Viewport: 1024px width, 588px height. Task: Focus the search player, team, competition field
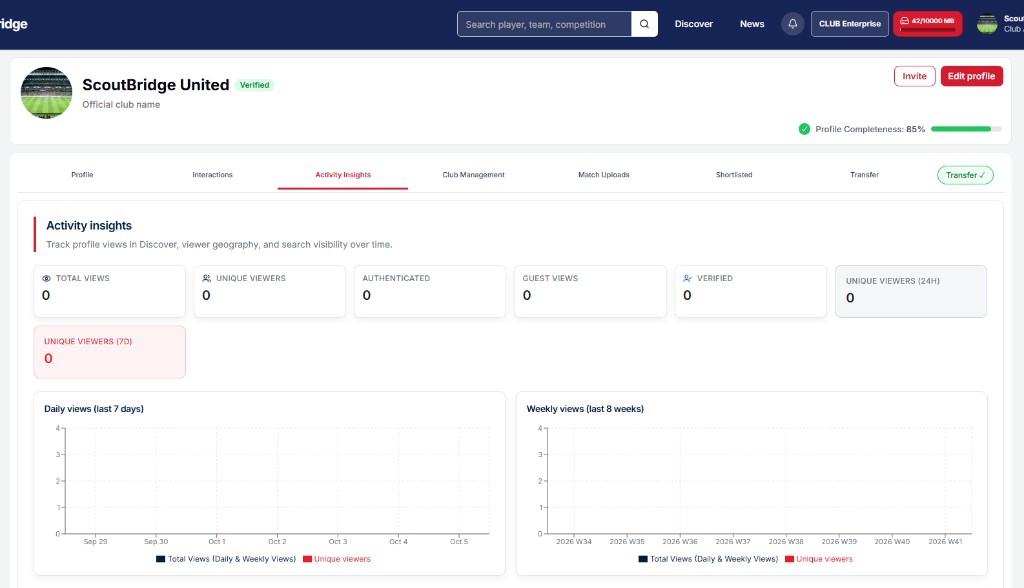point(544,24)
